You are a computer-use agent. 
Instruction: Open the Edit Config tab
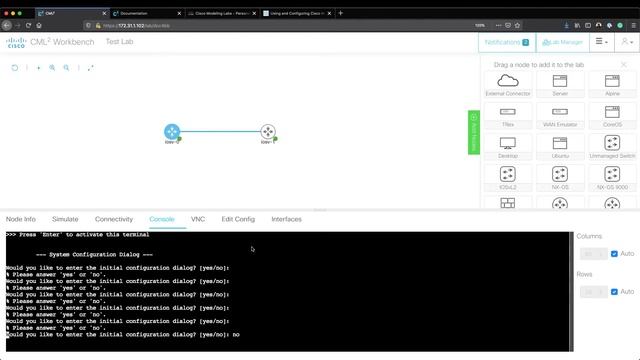pos(238,219)
